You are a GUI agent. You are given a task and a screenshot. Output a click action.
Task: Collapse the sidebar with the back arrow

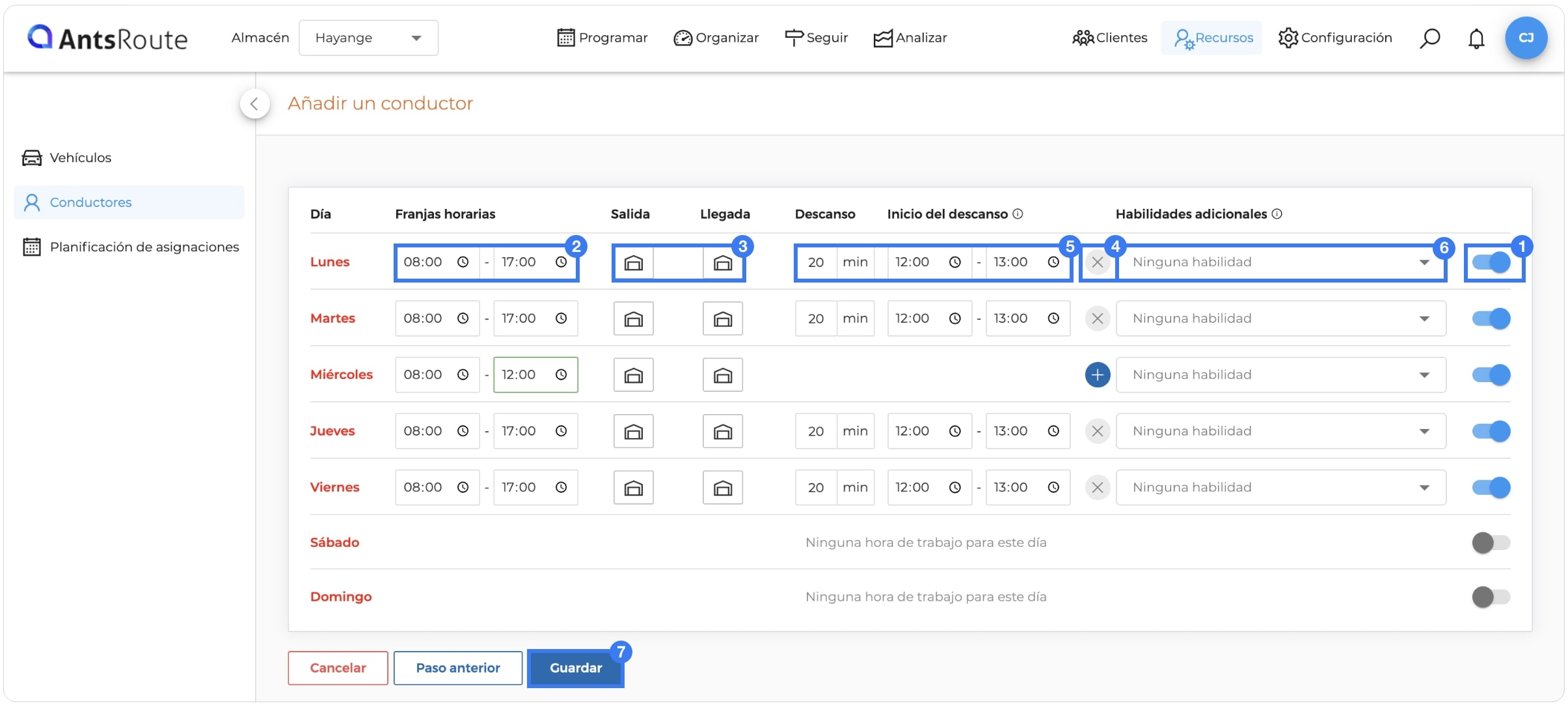click(254, 104)
